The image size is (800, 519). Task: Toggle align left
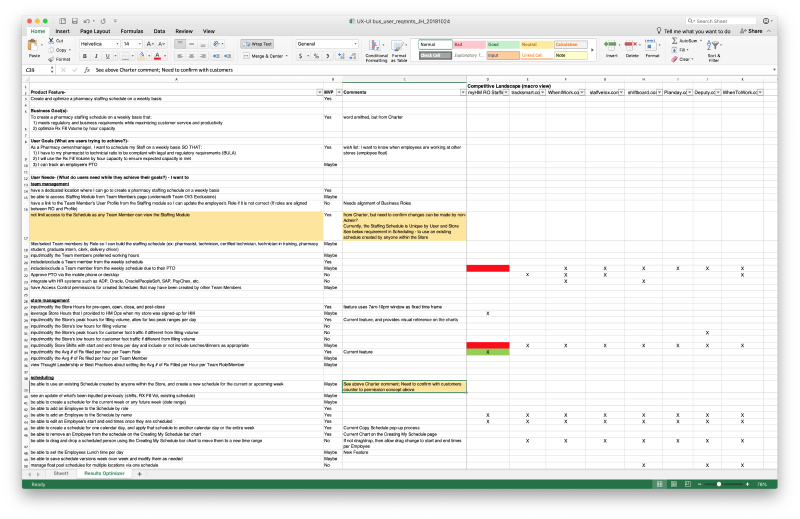[x=180, y=56]
